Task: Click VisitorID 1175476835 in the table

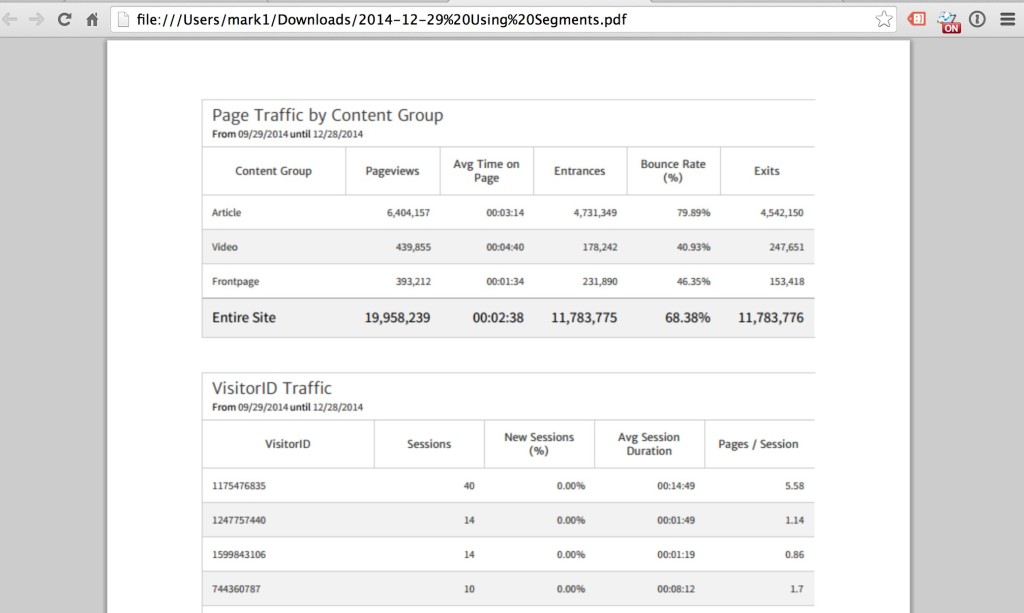Action: coord(239,486)
